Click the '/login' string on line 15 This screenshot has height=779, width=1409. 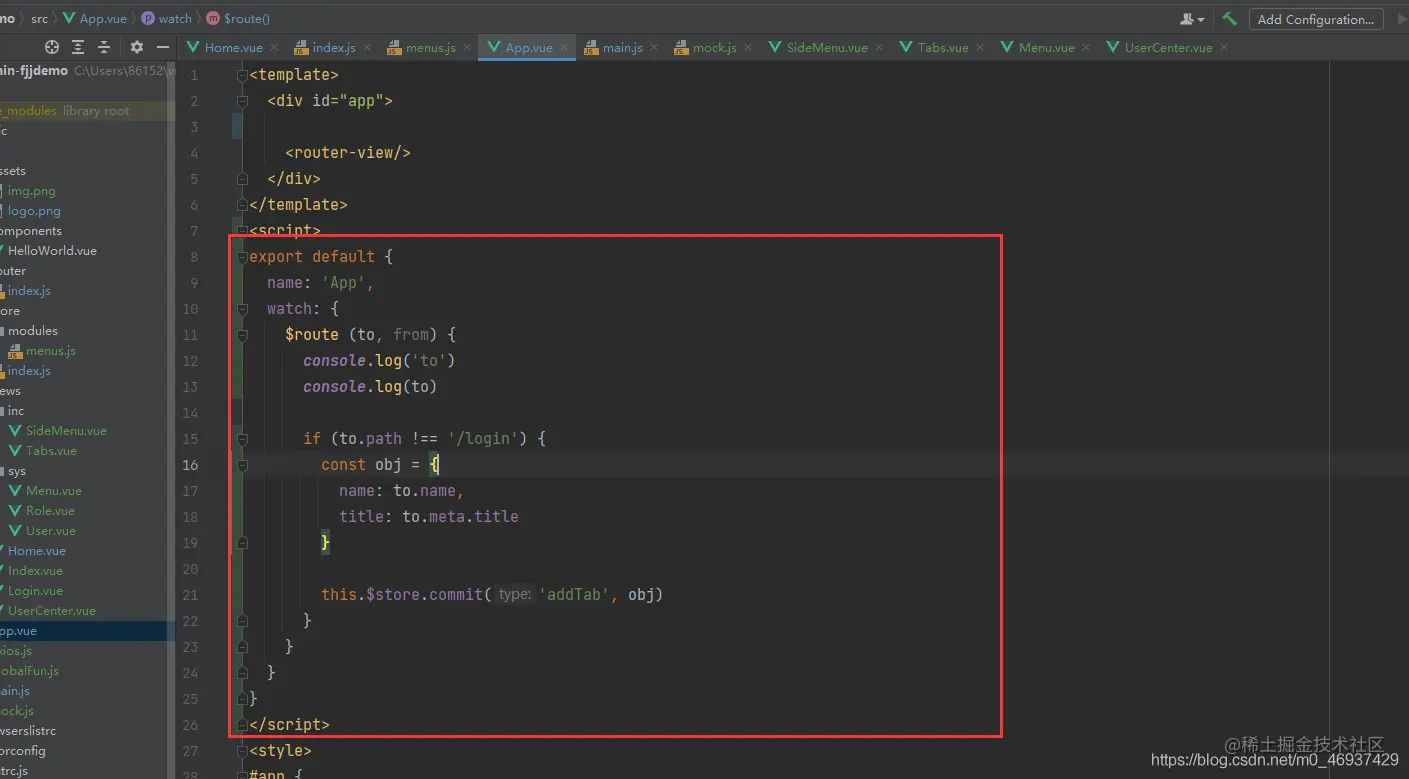point(482,439)
